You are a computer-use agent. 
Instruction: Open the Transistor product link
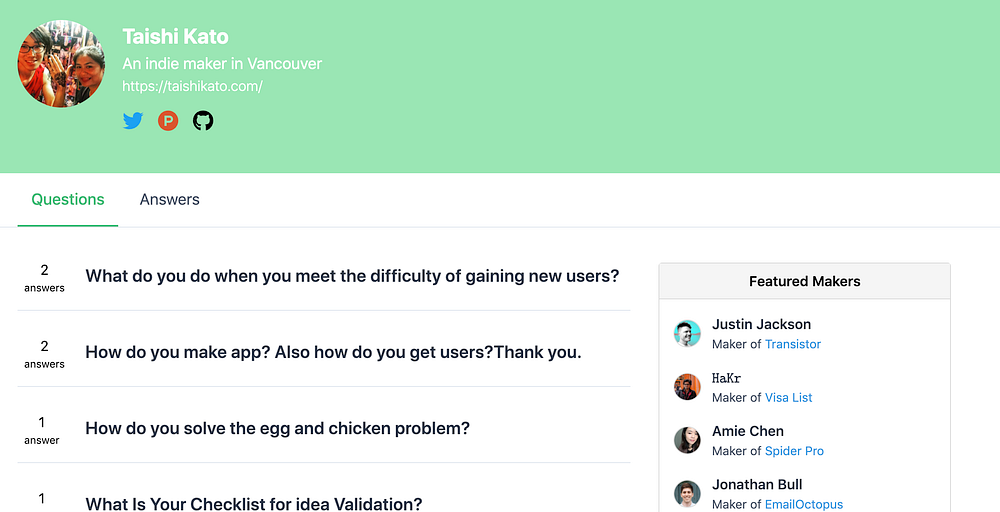793,344
